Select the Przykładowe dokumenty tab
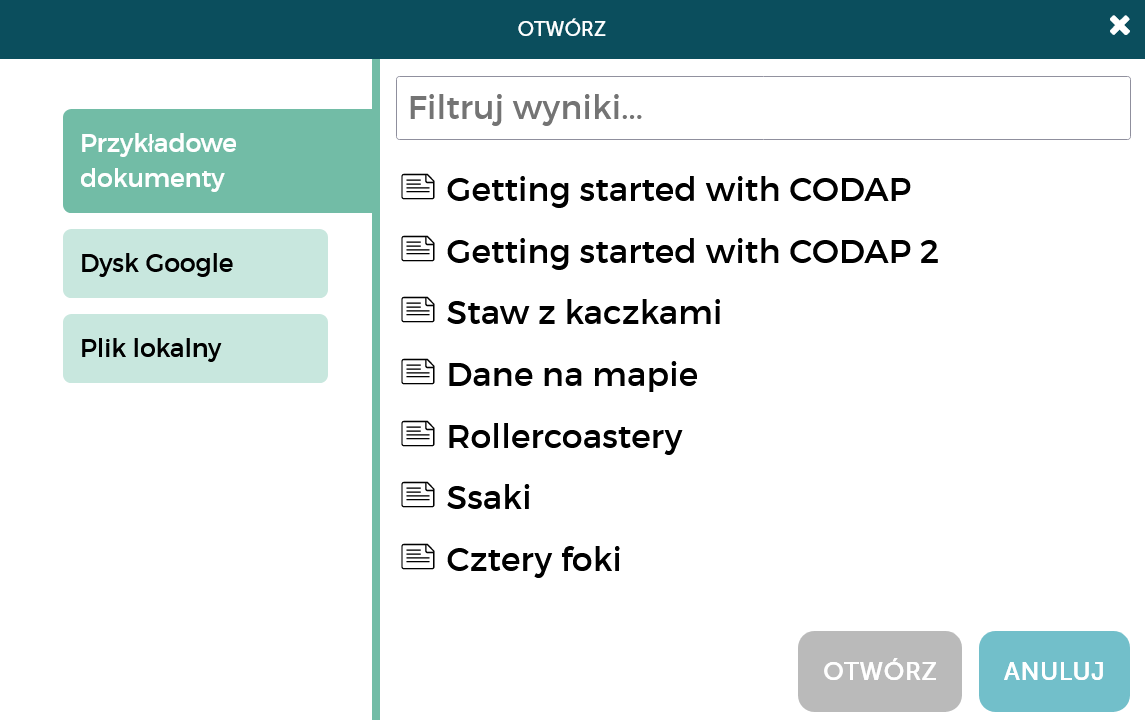The height and width of the screenshot is (720, 1145). (218, 161)
